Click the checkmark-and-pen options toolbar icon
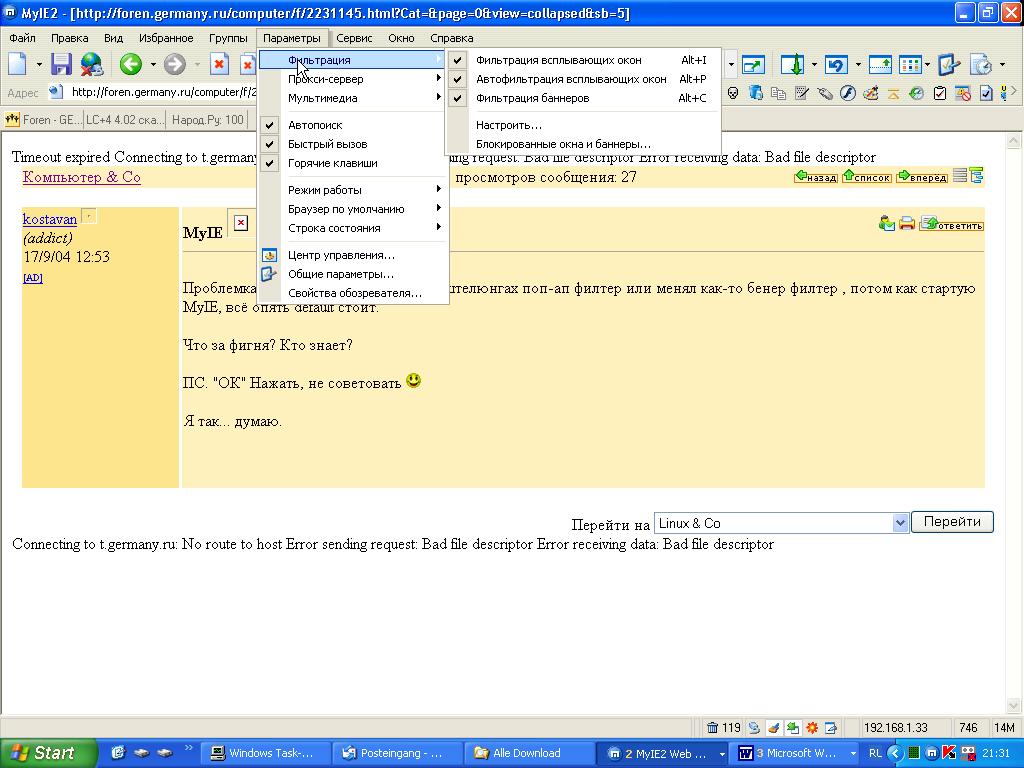The width and height of the screenshot is (1024, 768). click(948, 65)
